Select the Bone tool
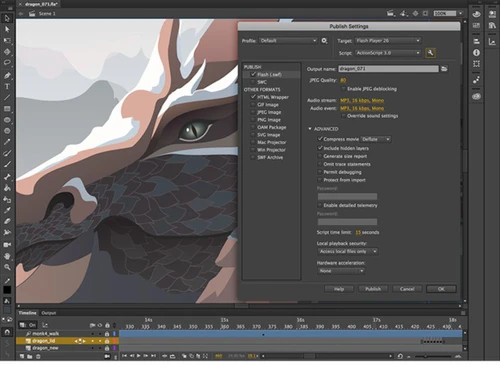 (7, 177)
